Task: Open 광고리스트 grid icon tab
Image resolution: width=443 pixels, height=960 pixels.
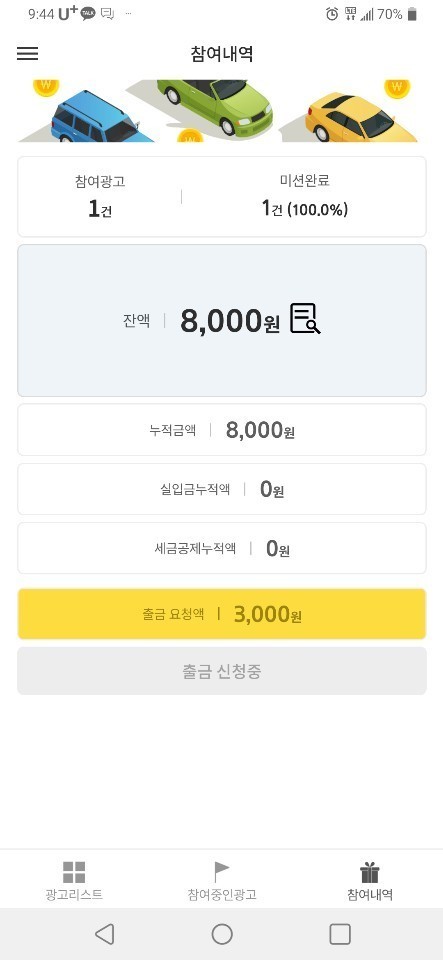Action: [x=74, y=880]
